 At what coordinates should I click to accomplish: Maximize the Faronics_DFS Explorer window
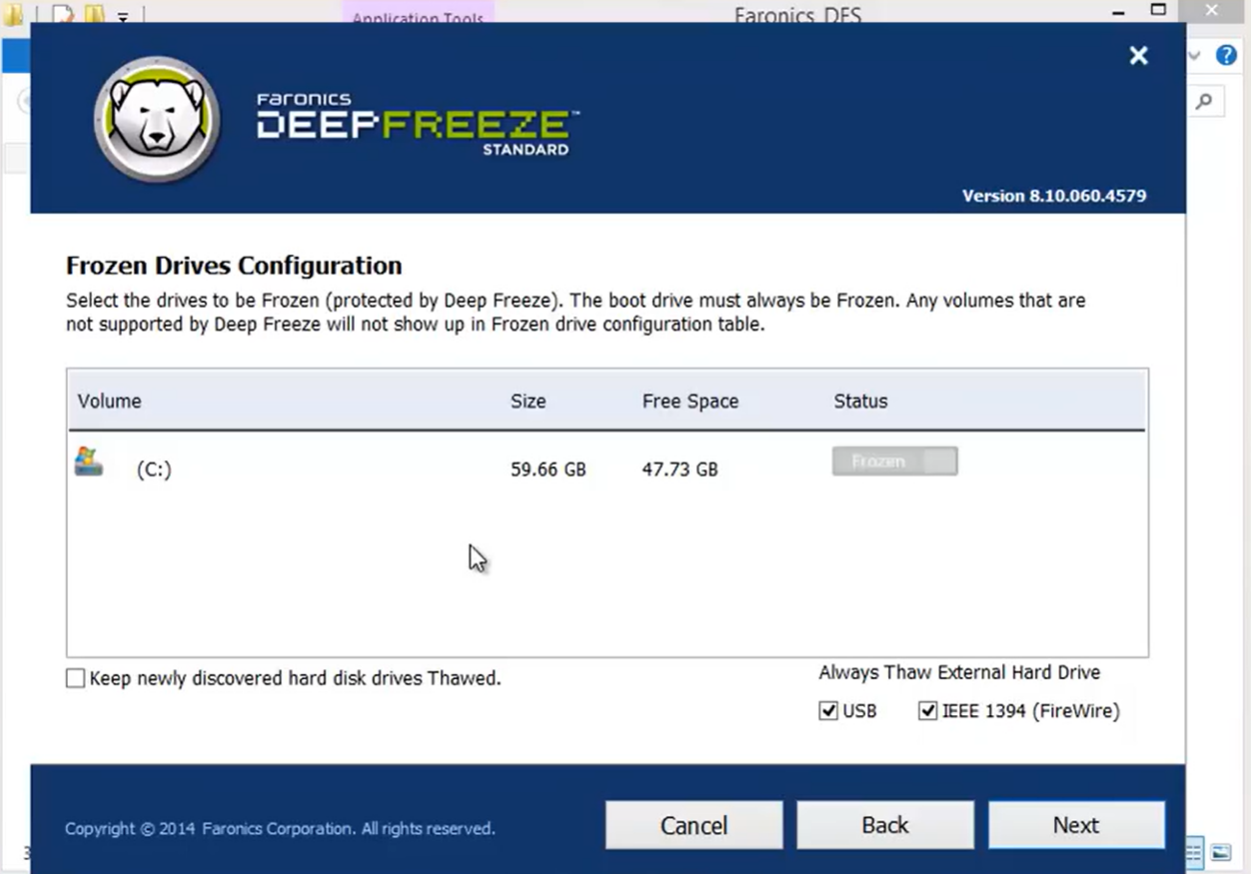pos(1158,11)
